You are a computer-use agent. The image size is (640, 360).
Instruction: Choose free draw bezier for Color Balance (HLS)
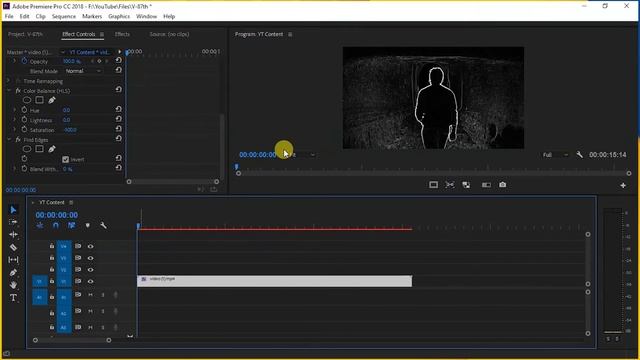click(52, 100)
